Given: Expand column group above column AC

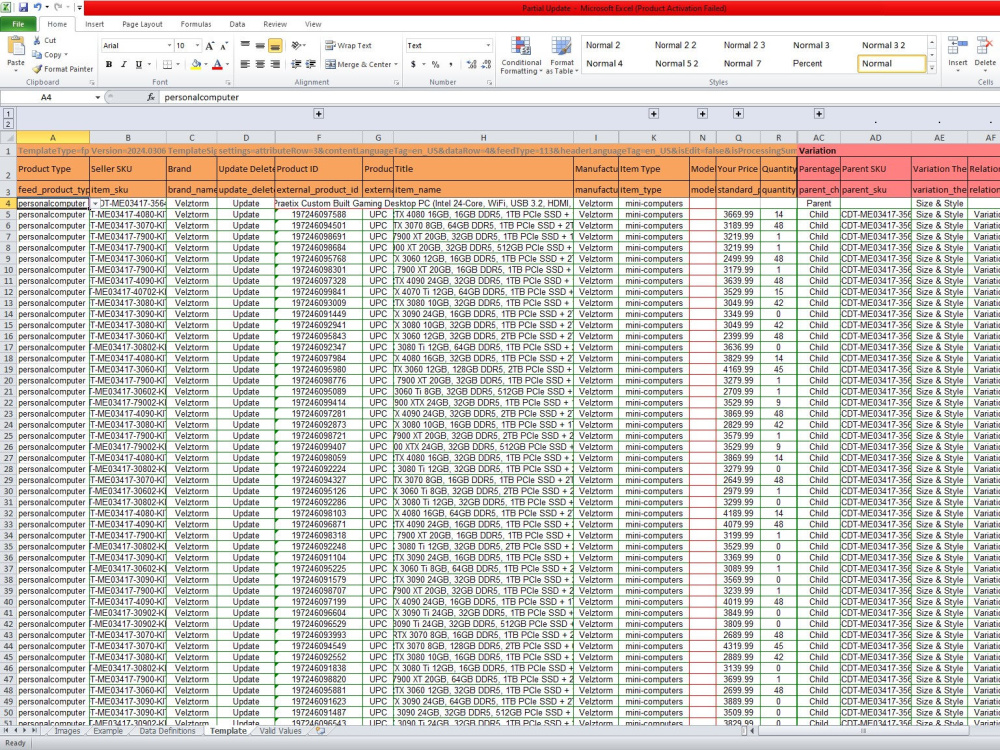Looking at the screenshot, I should (x=819, y=114).
